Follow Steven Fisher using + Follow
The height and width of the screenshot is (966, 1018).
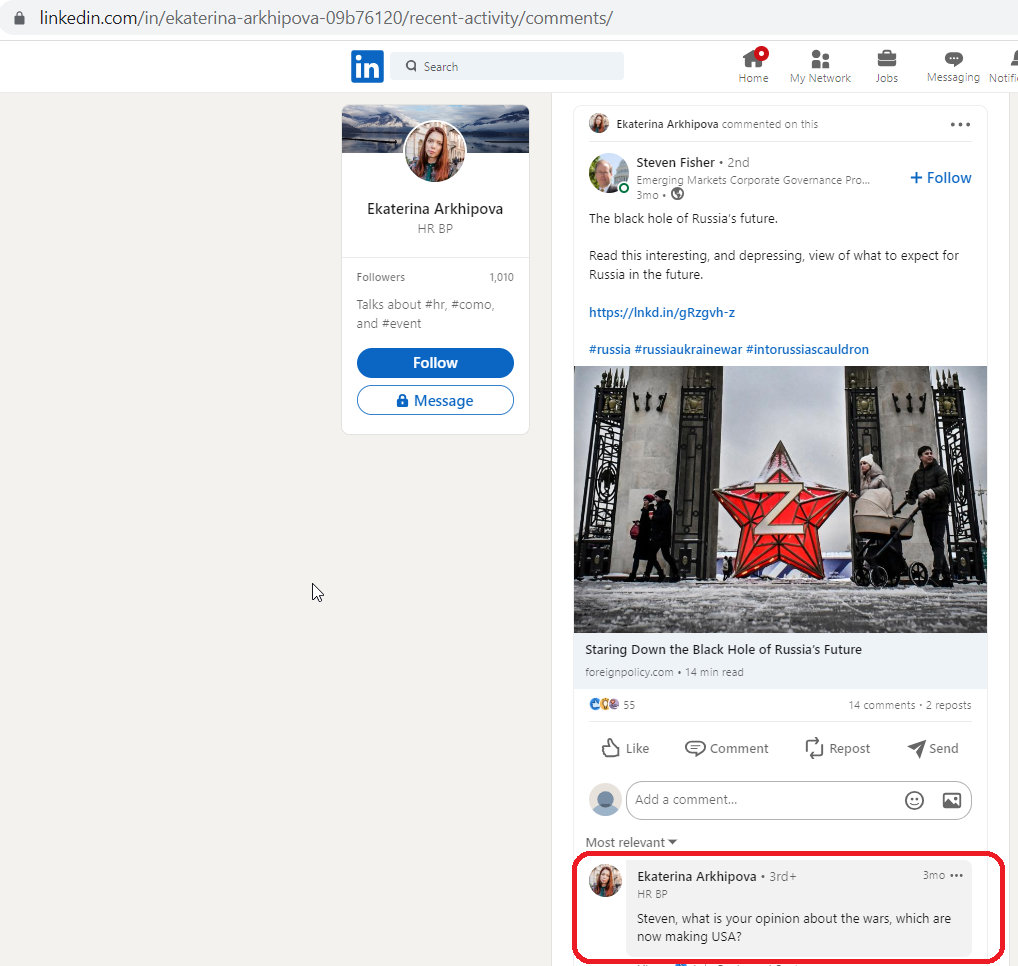(x=940, y=178)
